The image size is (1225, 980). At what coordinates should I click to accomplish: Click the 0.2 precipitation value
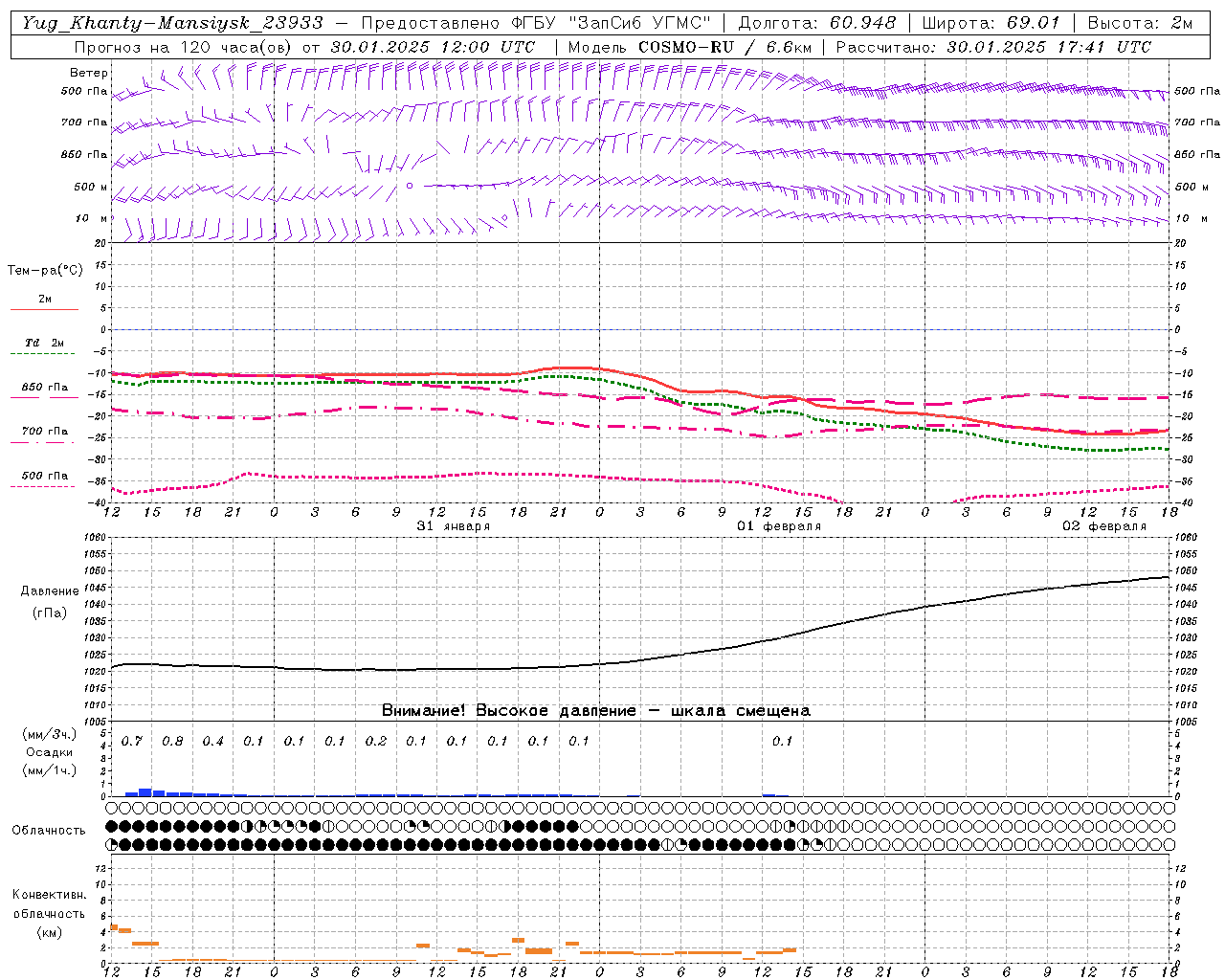pyautogui.click(x=376, y=742)
